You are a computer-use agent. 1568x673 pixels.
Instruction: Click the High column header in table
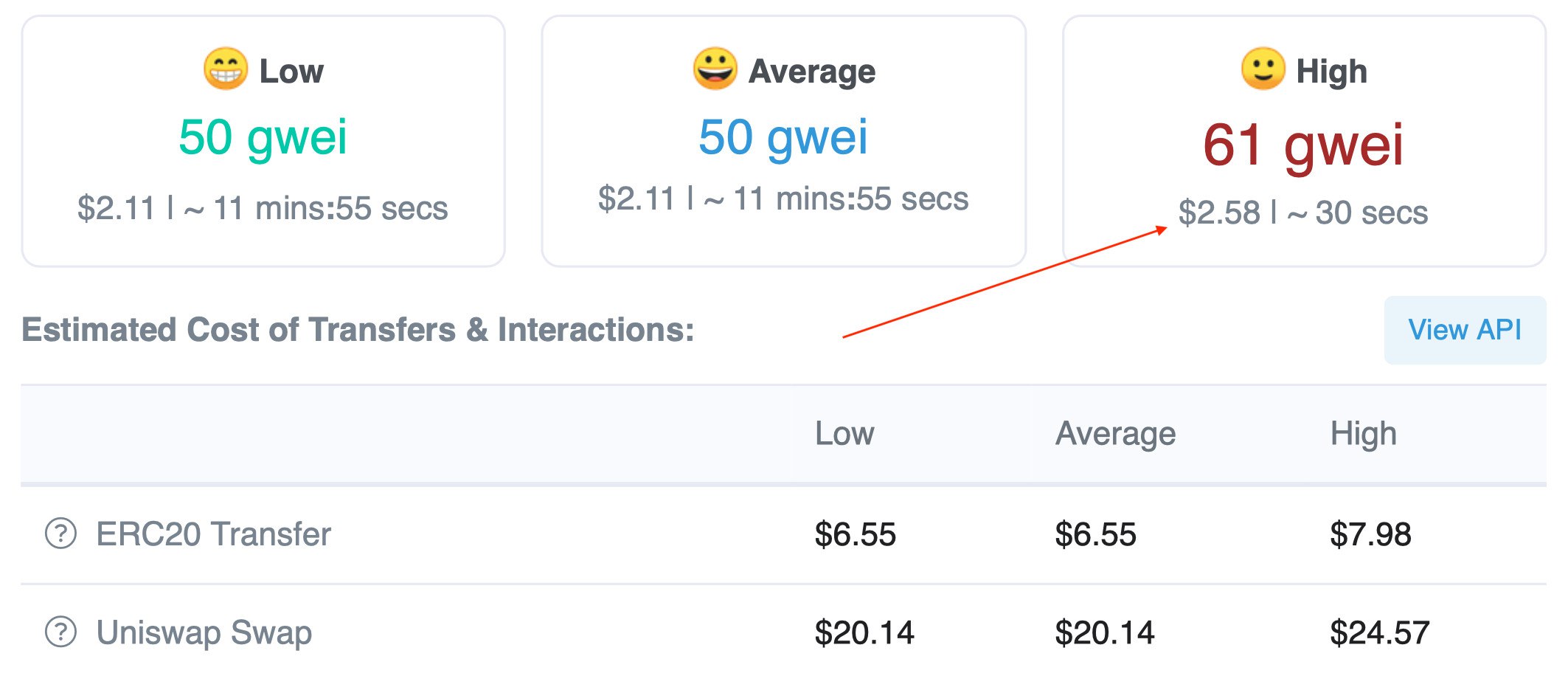pos(1363,434)
